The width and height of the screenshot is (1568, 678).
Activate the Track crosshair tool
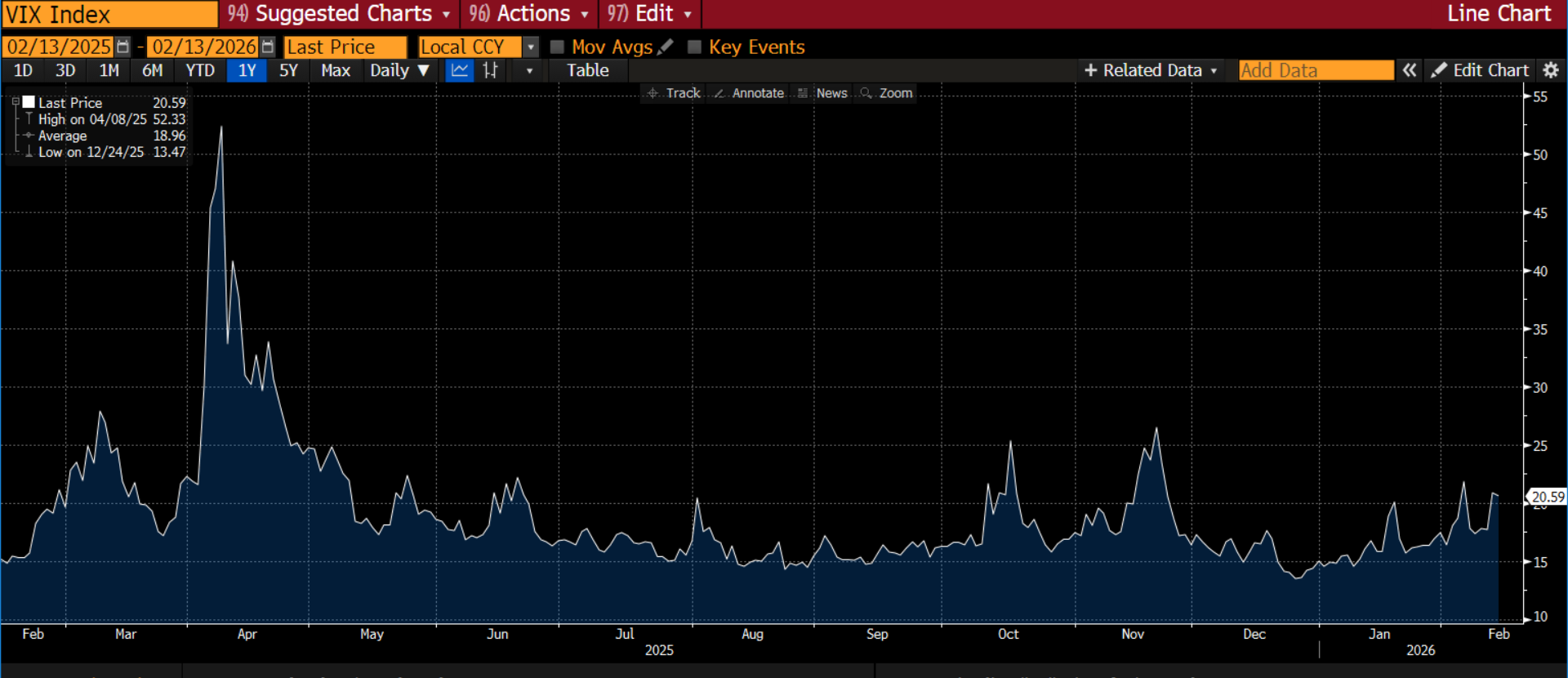pos(674,93)
